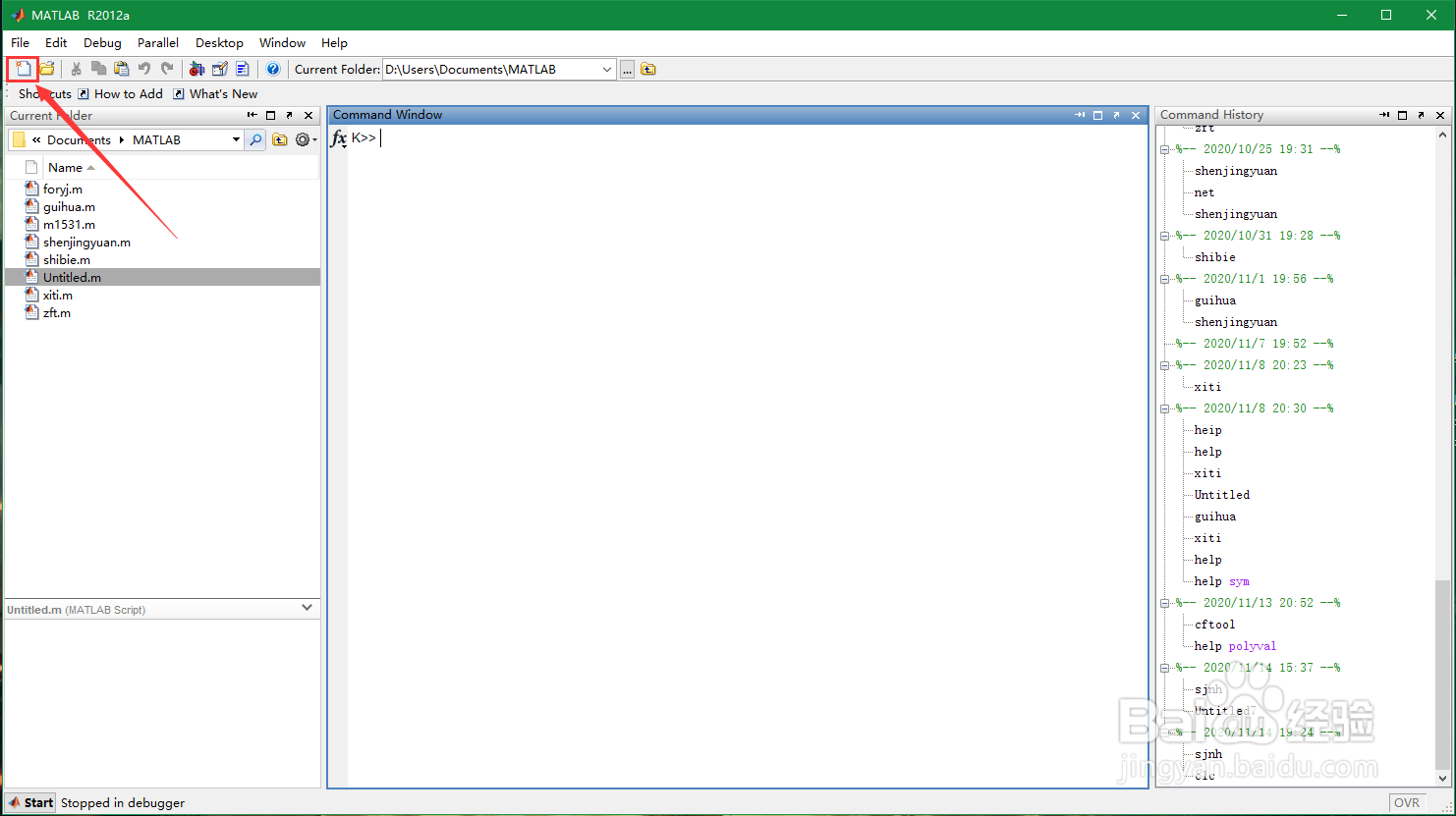Collapse the 2020/11/13 20:52 history group

coord(1165,603)
